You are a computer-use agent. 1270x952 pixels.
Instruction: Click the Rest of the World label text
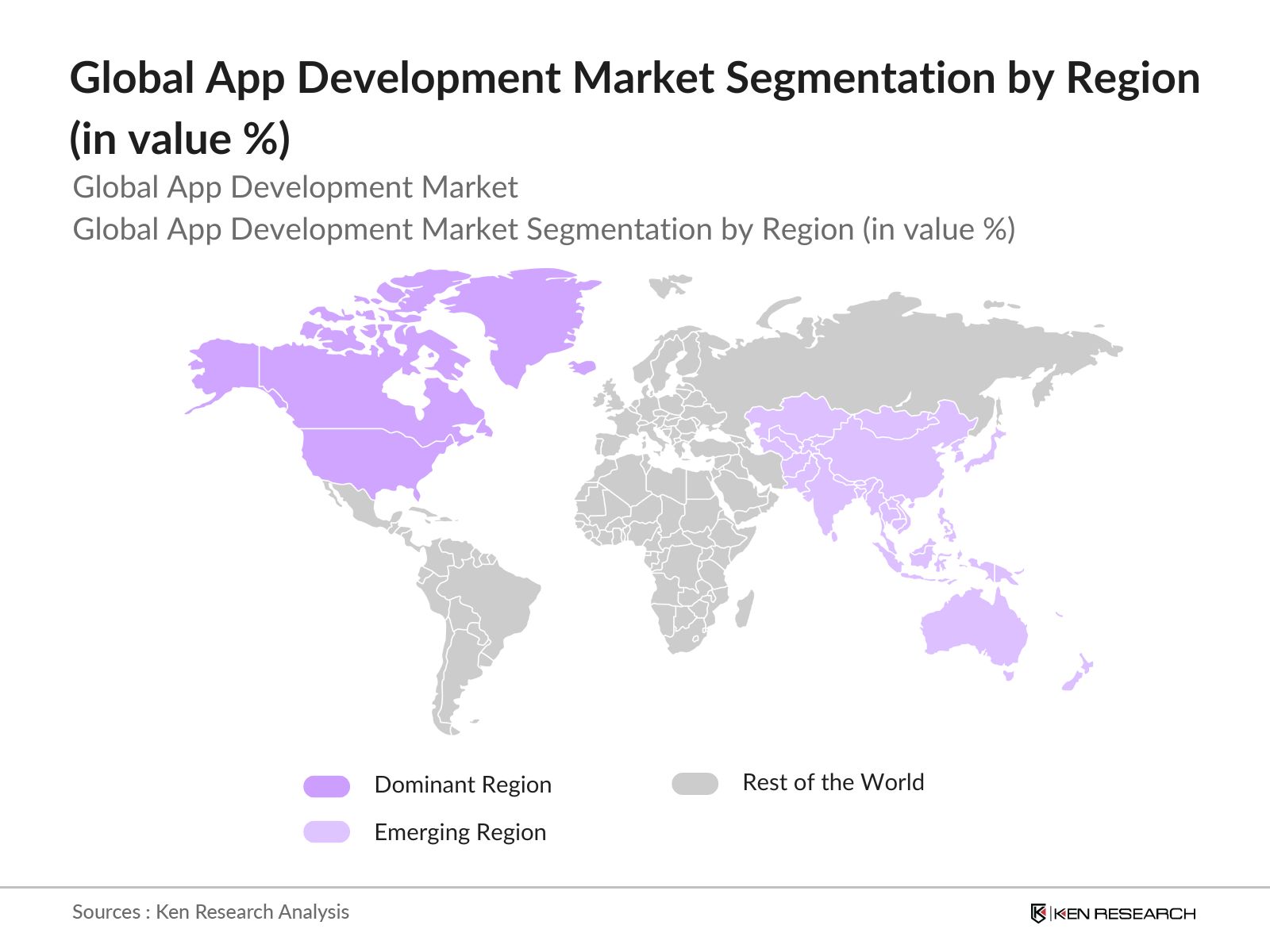point(833,782)
